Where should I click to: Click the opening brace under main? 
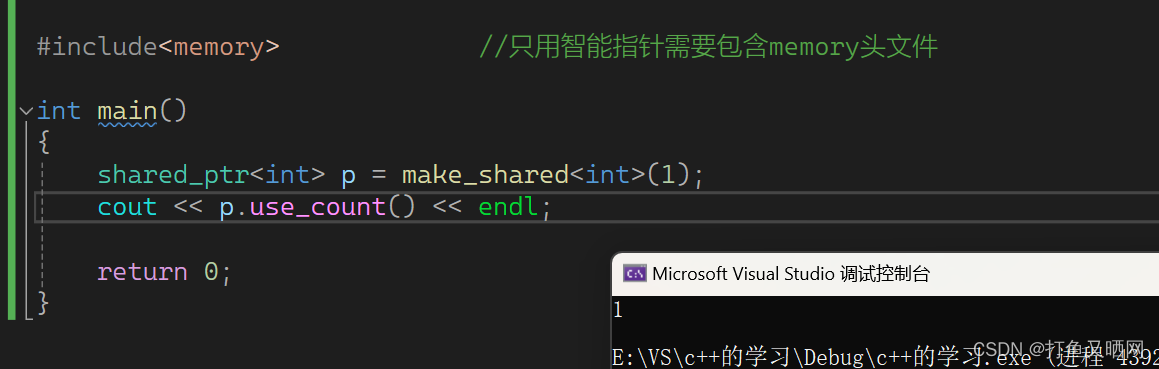(43, 143)
